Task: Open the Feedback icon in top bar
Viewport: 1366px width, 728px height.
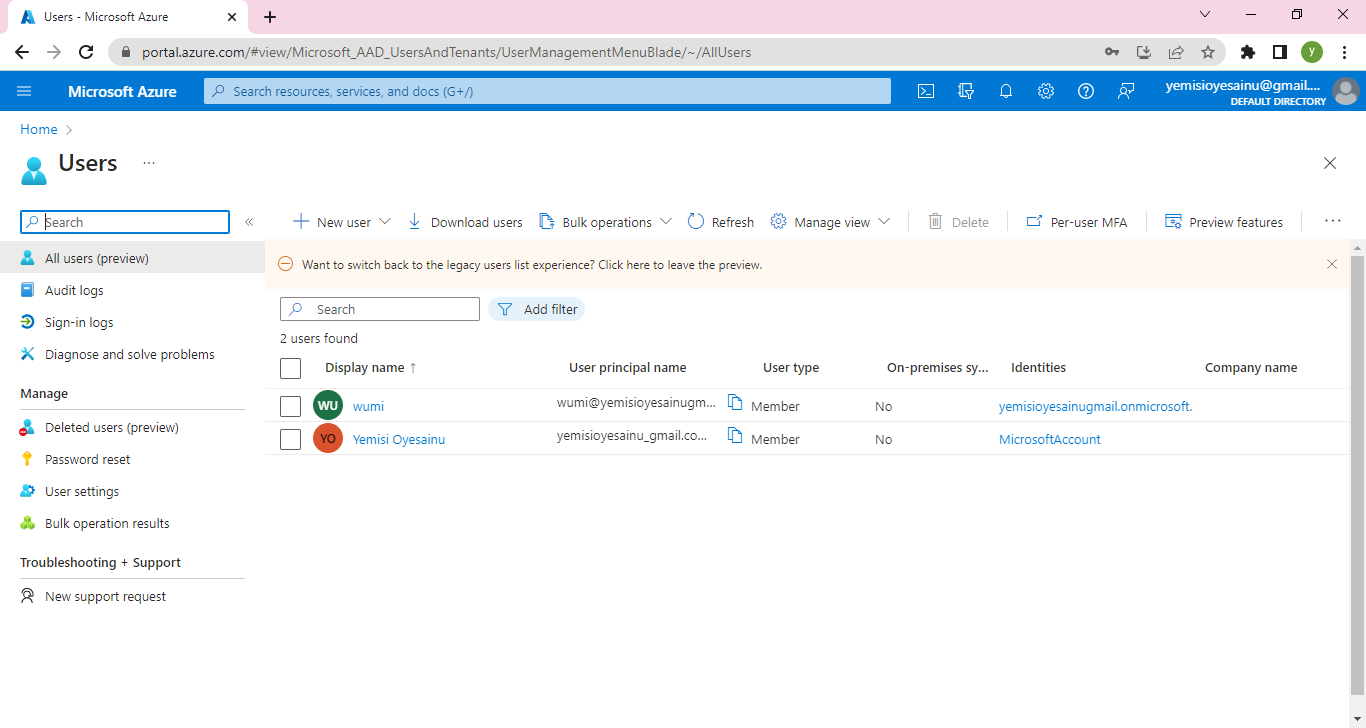Action: click(x=1126, y=91)
